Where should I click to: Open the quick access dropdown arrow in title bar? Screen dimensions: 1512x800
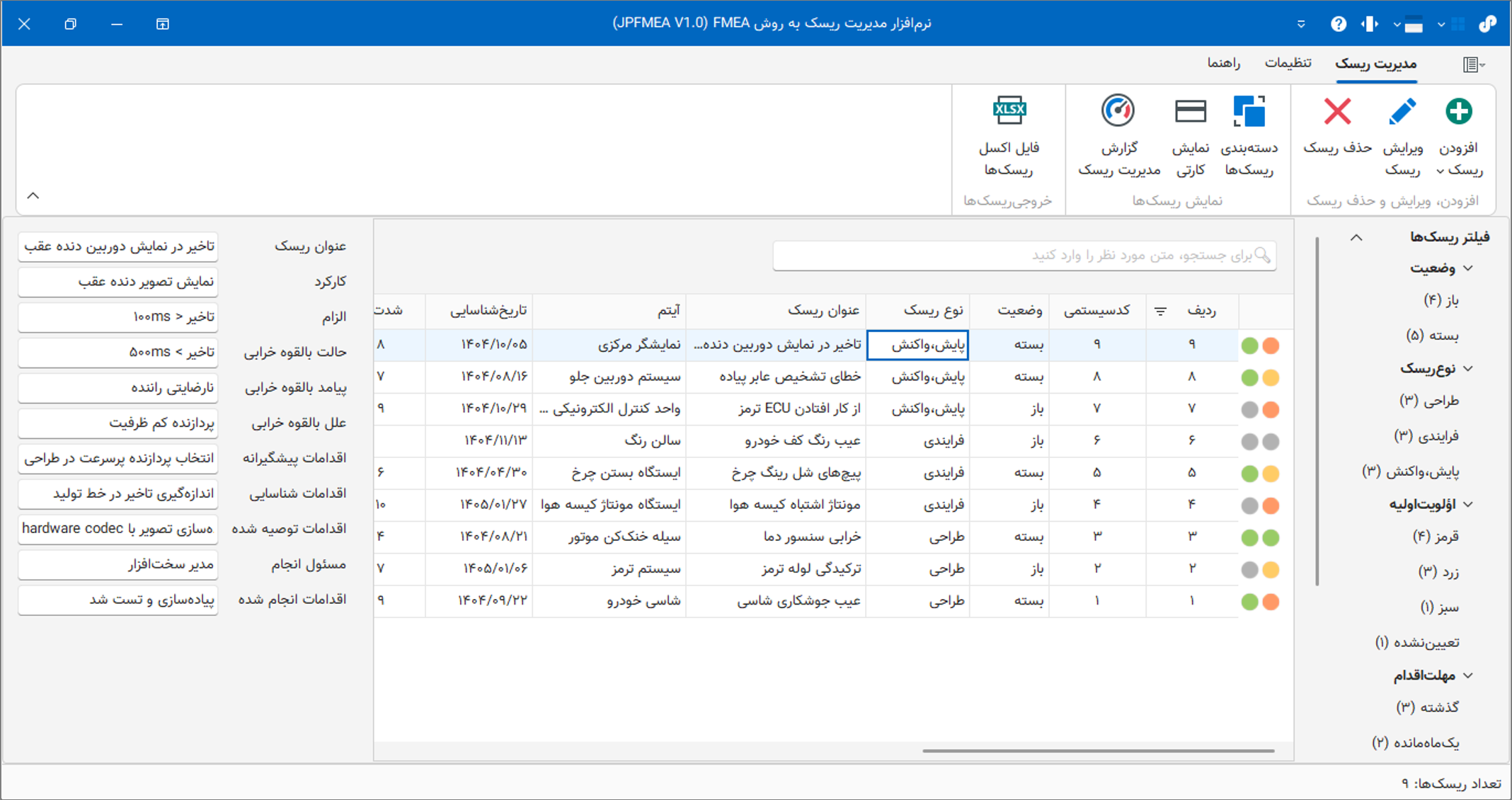[x=1301, y=24]
